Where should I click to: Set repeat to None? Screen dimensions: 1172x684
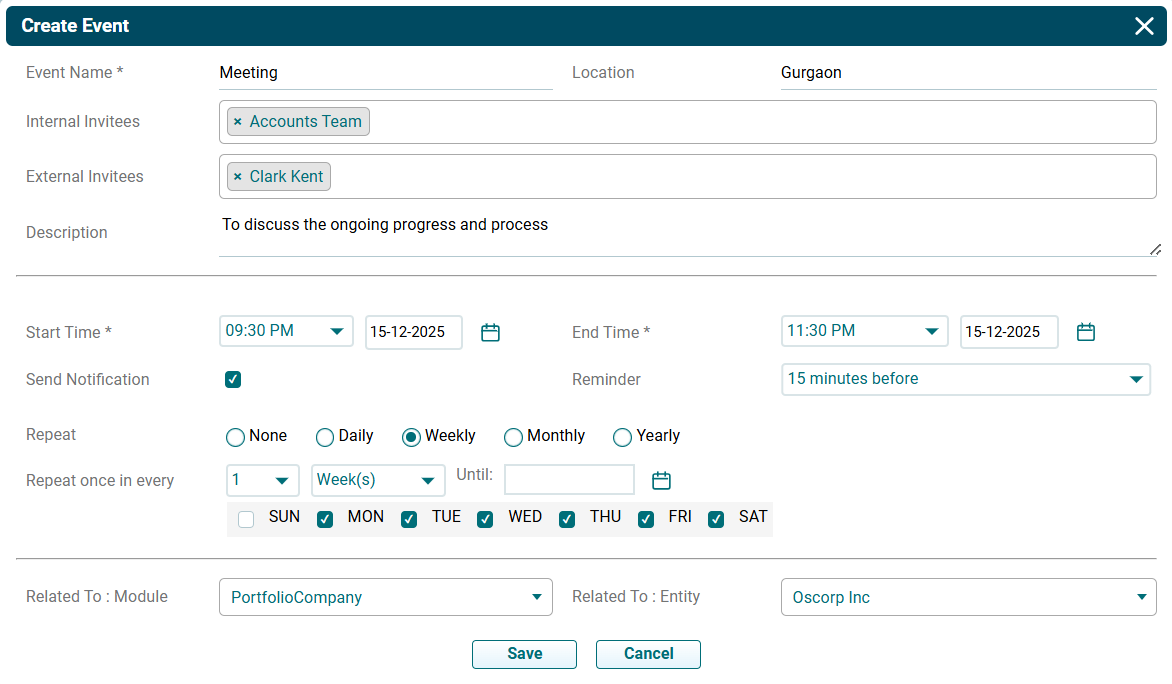(x=236, y=437)
